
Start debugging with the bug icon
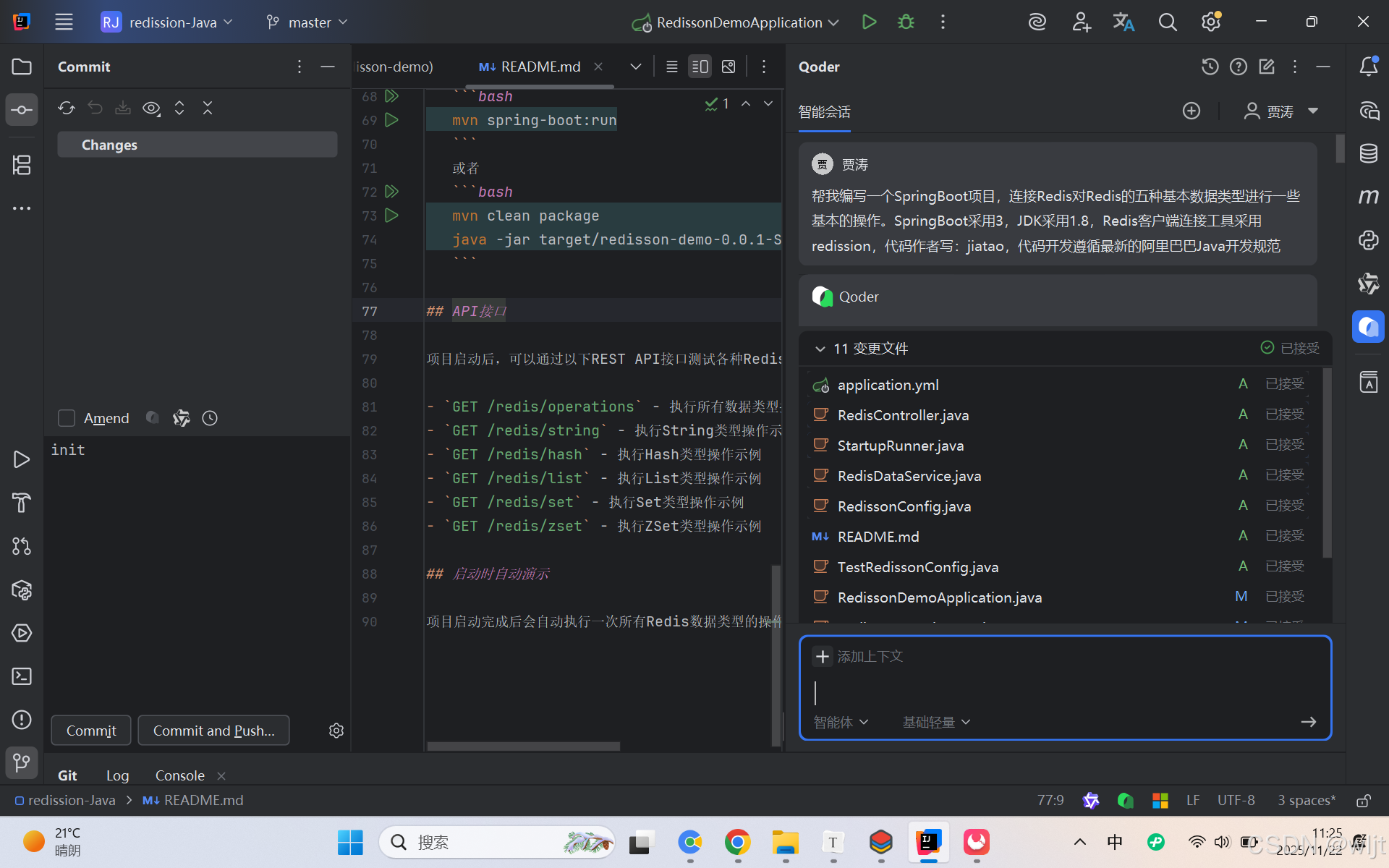tap(905, 22)
